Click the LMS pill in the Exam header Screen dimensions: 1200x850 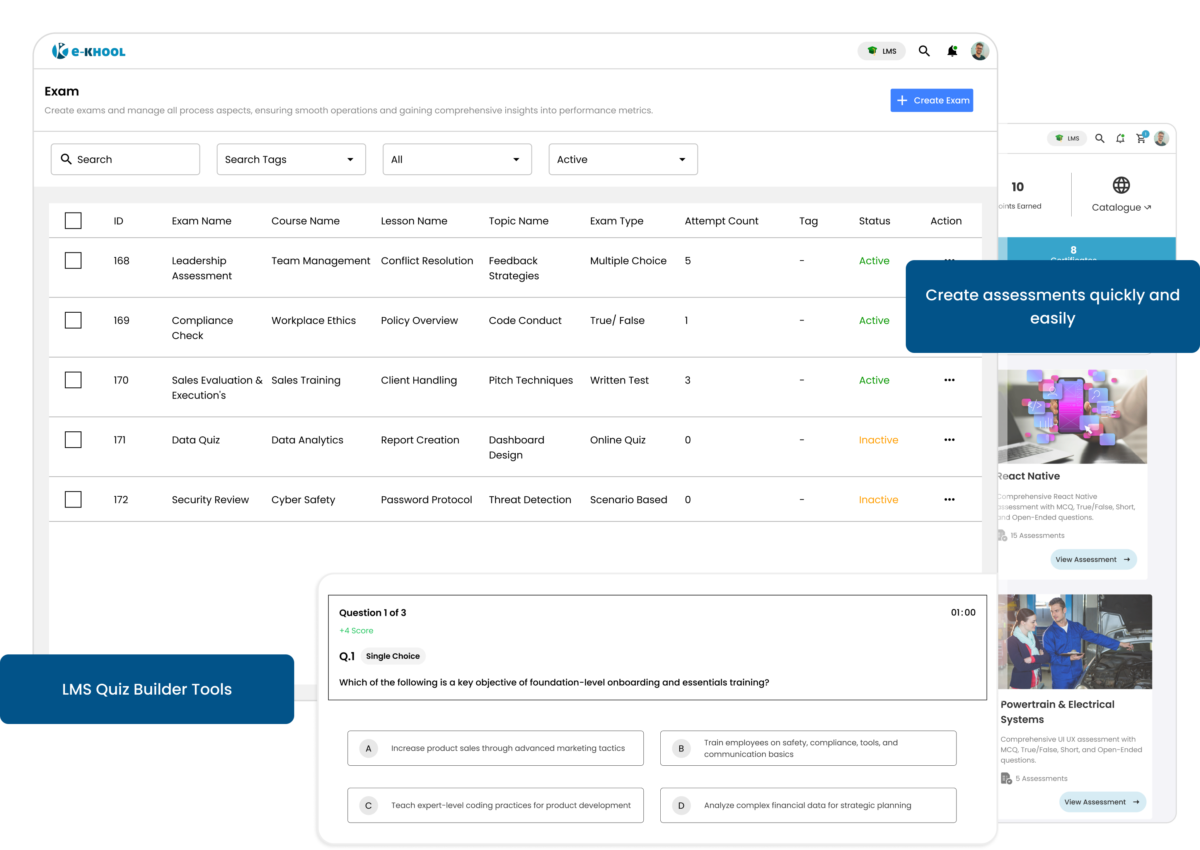[x=881, y=51]
